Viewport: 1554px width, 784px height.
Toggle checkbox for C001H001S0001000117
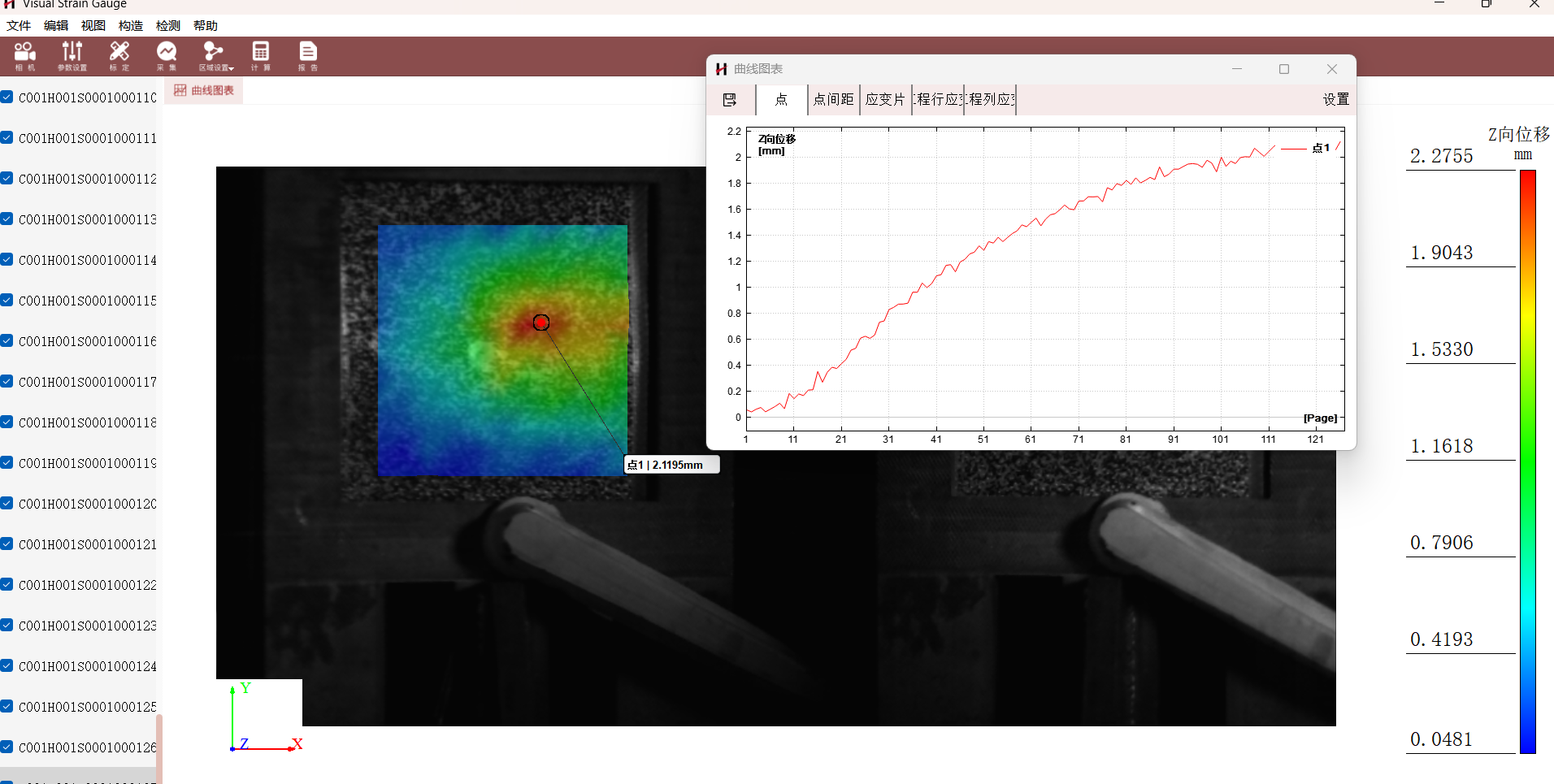point(7,381)
